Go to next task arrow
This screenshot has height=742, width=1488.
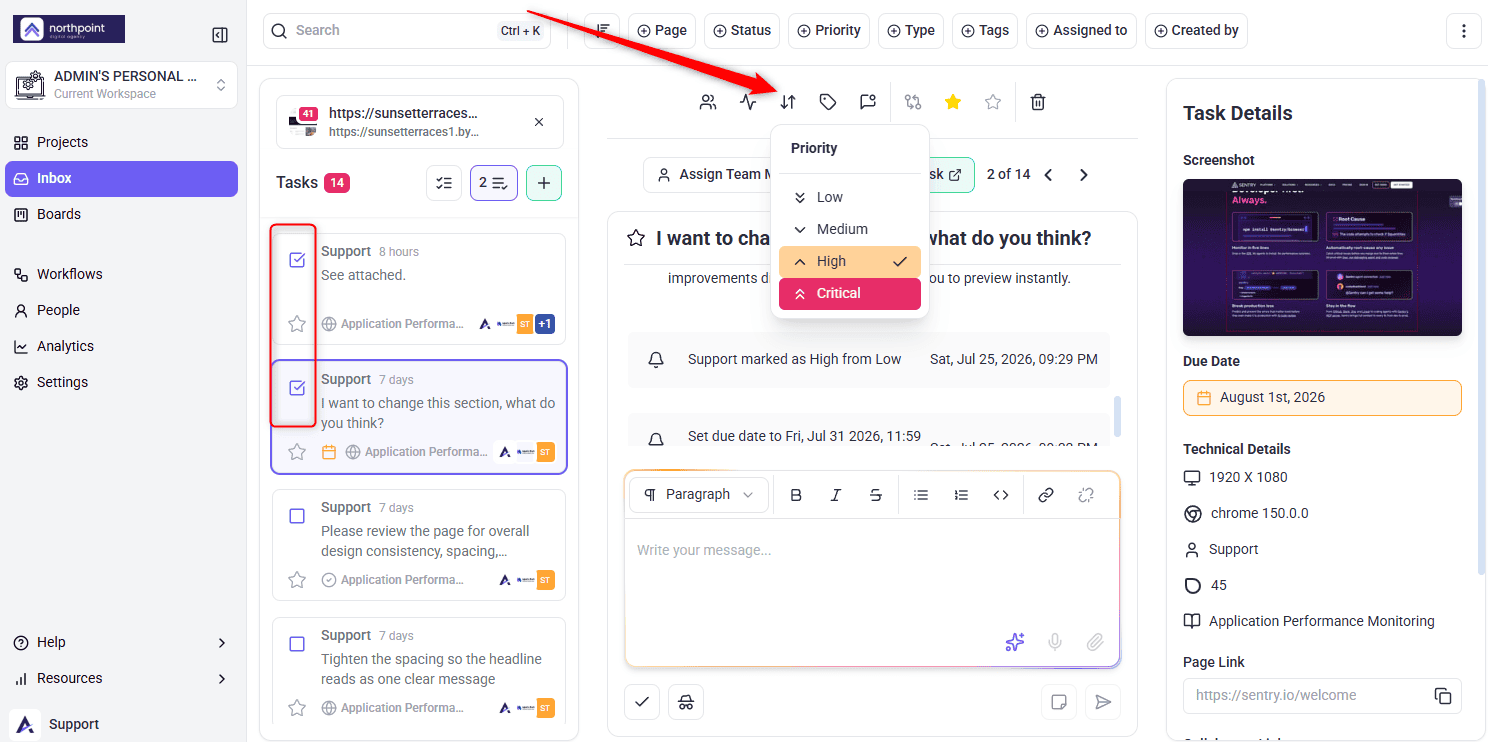1084,175
